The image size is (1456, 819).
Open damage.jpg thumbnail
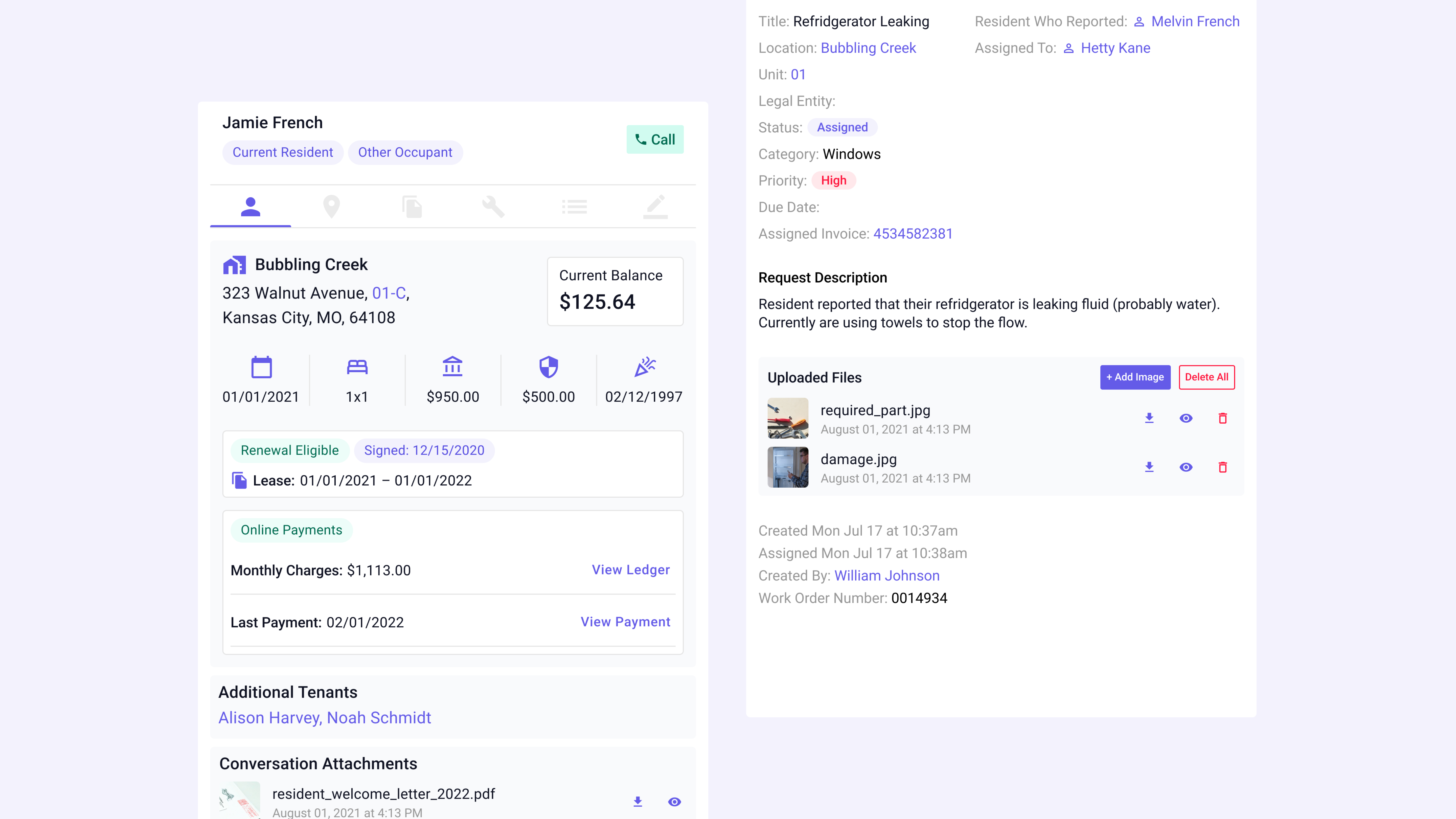(x=787, y=467)
